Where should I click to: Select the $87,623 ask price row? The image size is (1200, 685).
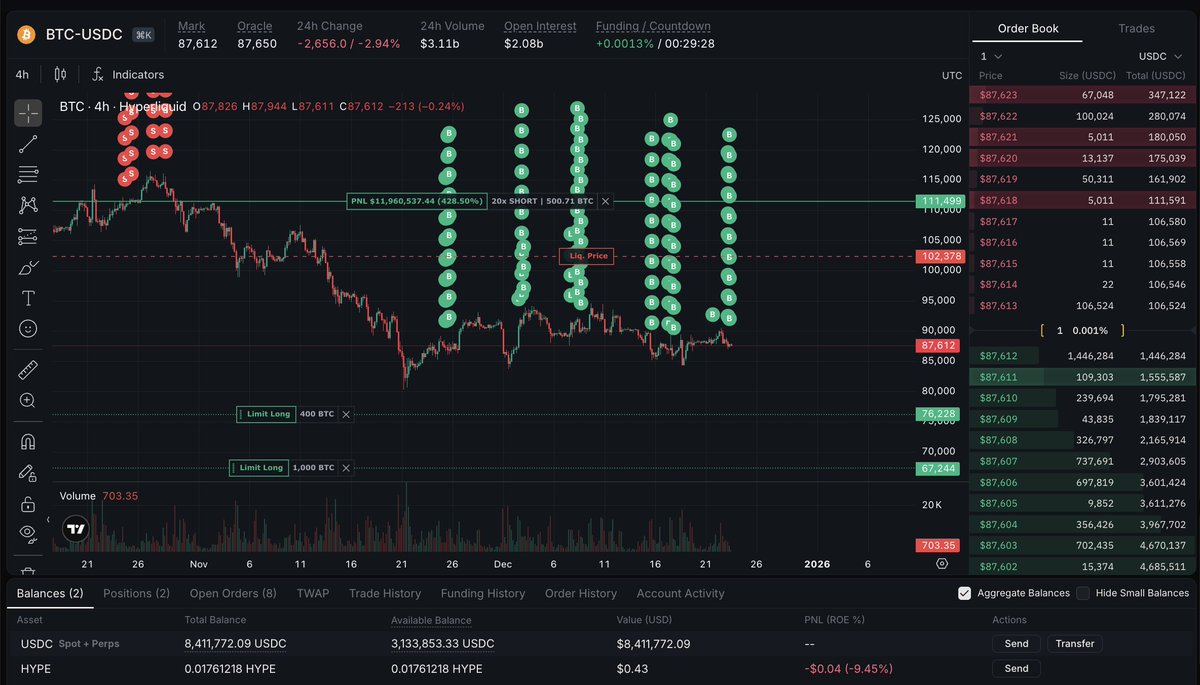coord(1080,95)
